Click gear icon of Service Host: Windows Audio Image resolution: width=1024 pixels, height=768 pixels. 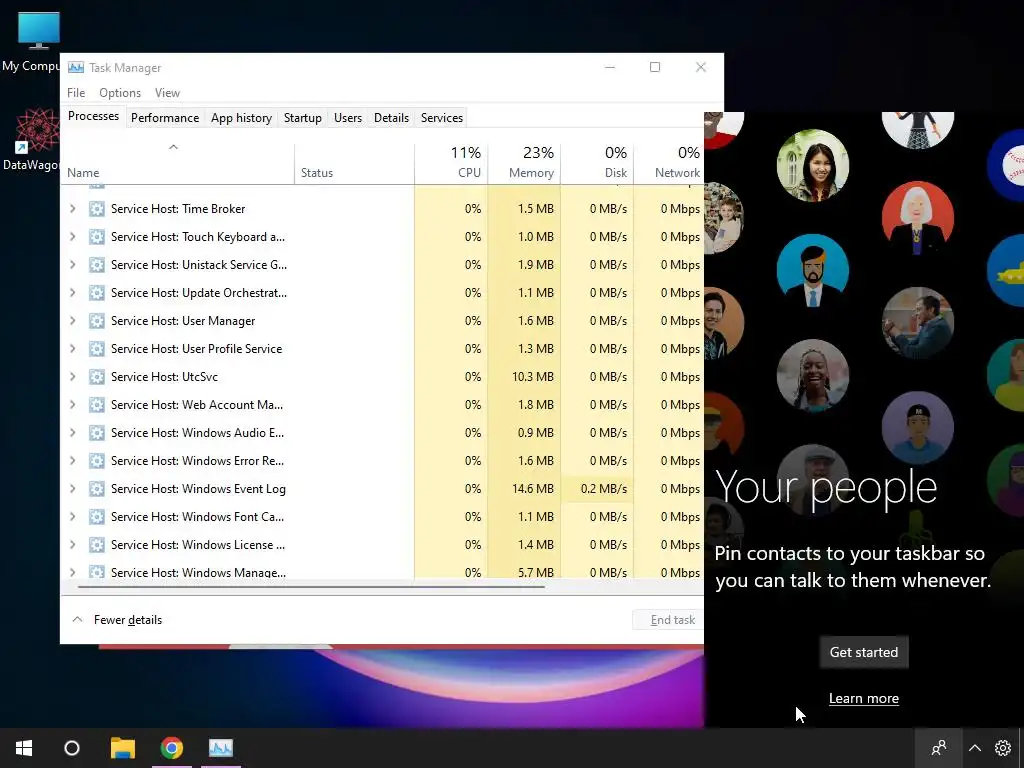(x=97, y=434)
